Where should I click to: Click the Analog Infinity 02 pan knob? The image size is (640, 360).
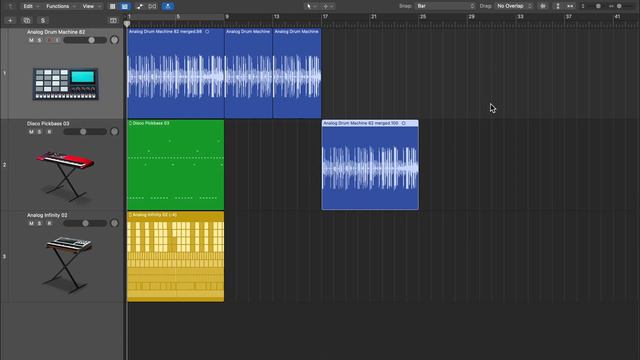[114, 223]
